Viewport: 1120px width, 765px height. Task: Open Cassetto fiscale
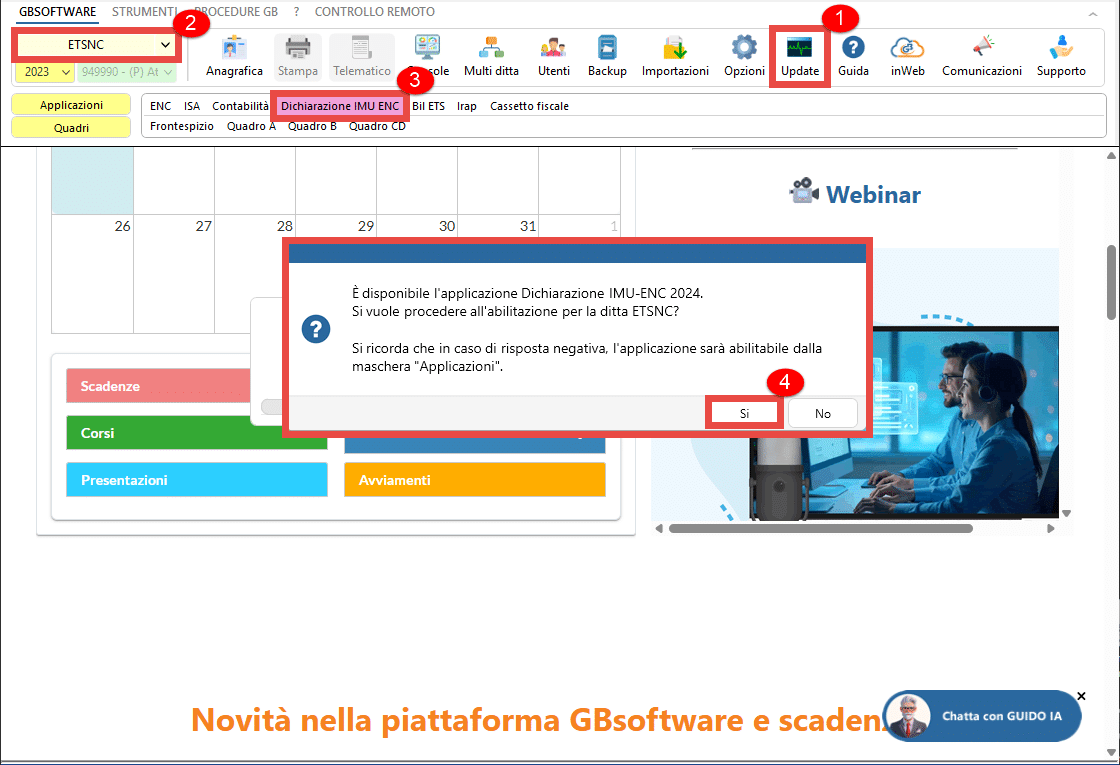[529, 106]
